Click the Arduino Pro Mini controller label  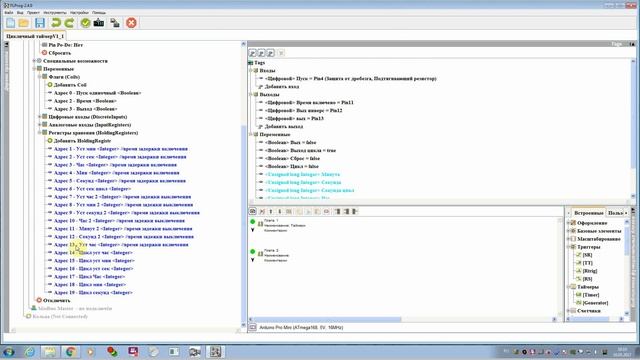coord(301,327)
